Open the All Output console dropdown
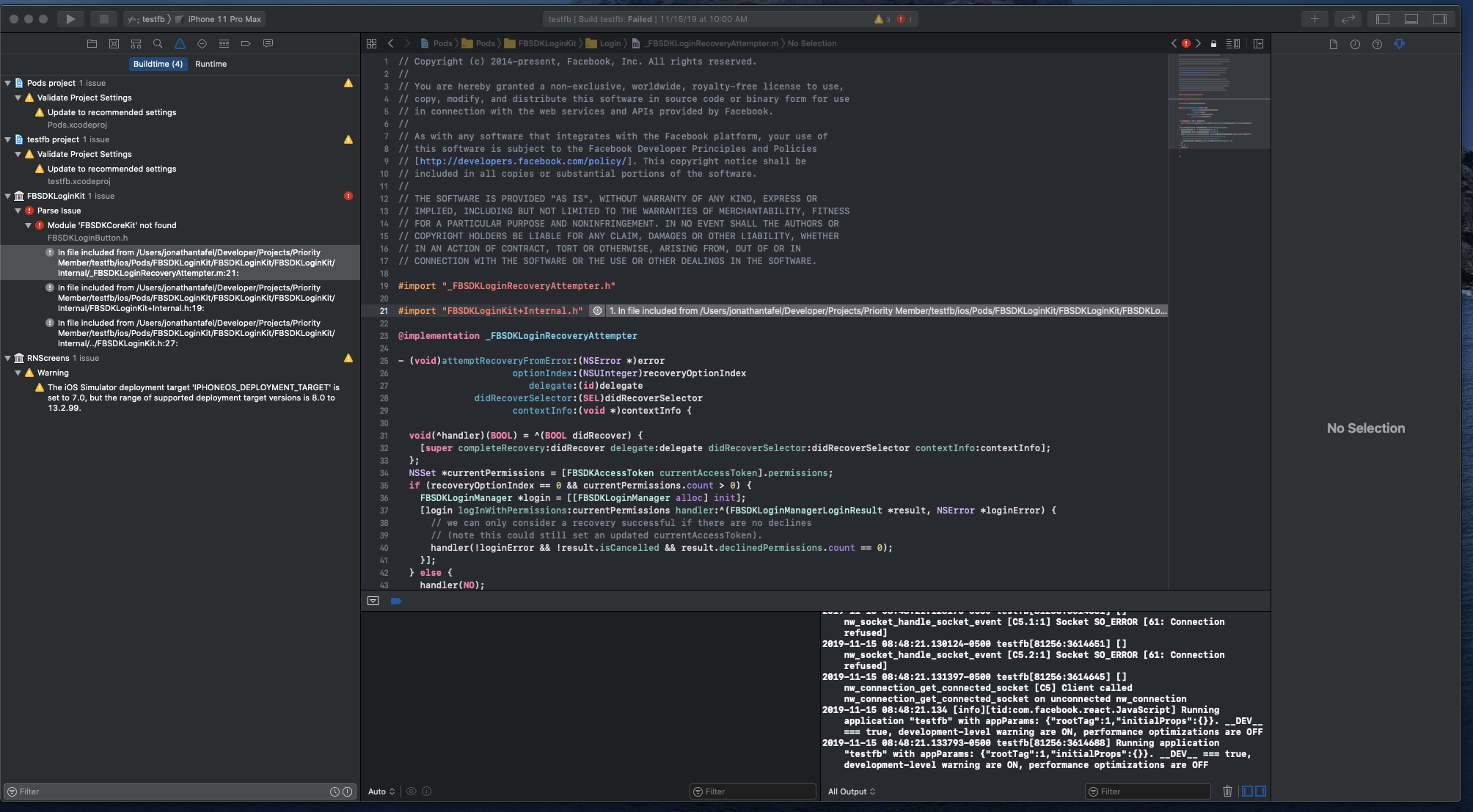1473x812 pixels. 851,791
